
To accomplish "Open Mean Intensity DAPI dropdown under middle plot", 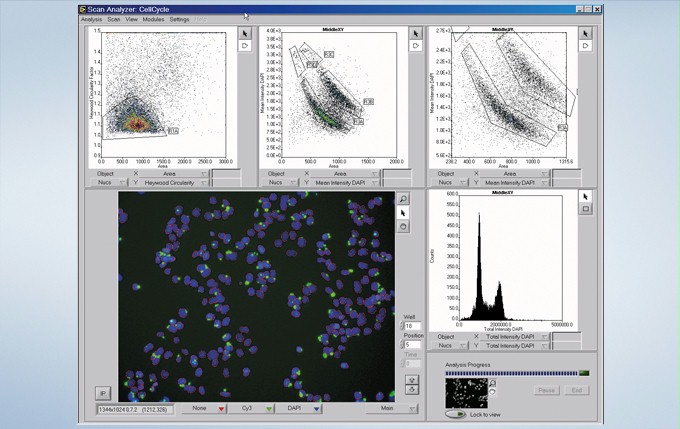I will point(345,183).
